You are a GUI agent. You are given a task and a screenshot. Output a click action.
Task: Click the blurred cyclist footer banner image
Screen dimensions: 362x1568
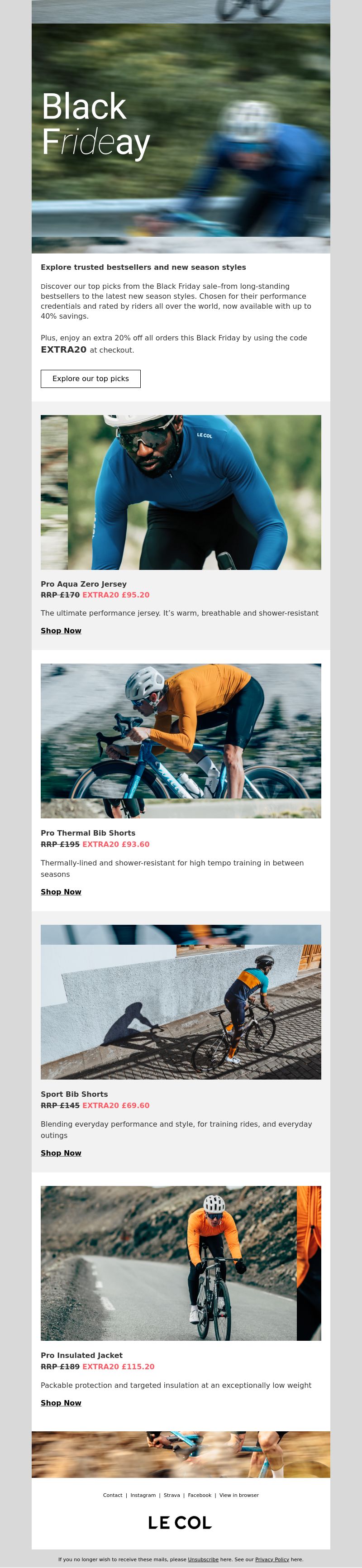click(181, 1454)
